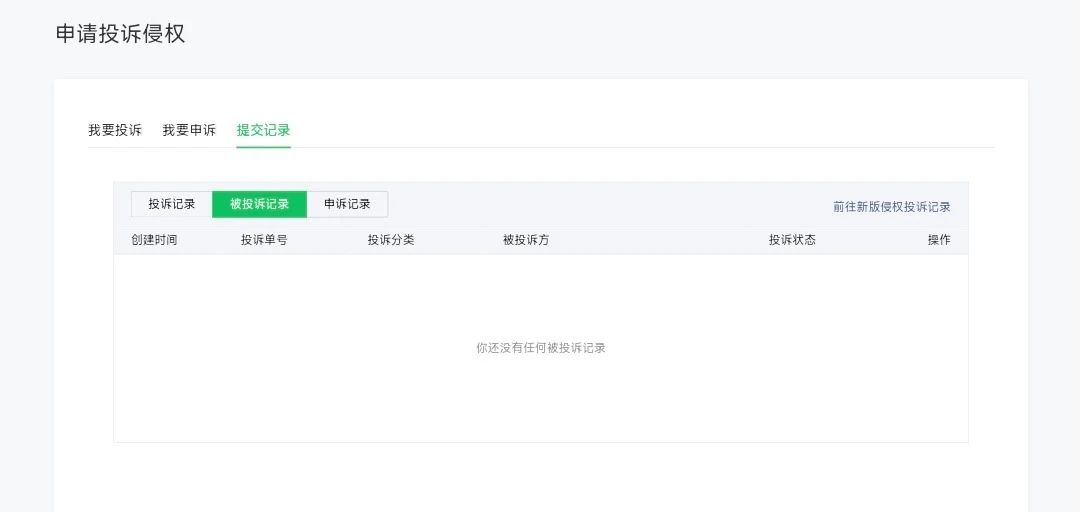The width and height of the screenshot is (1080, 512).
Task: Click the 申请投诉侵权 page heading
Action: coord(121,34)
